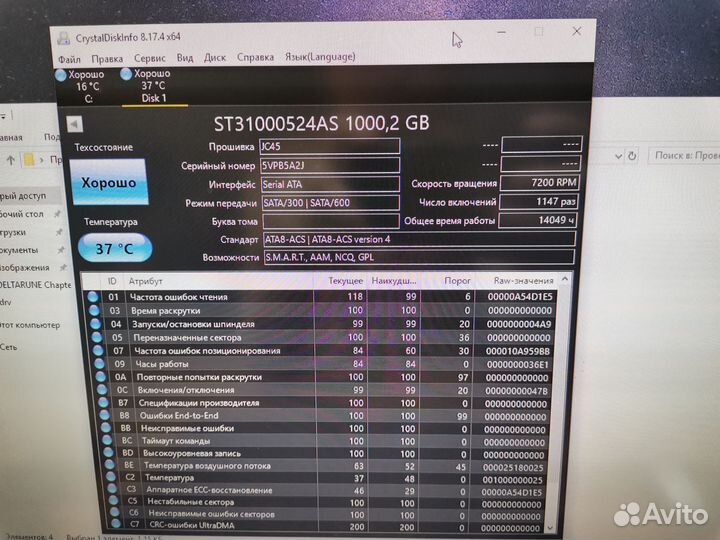
Task: Open the Файл menu
Action: (69, 59)
